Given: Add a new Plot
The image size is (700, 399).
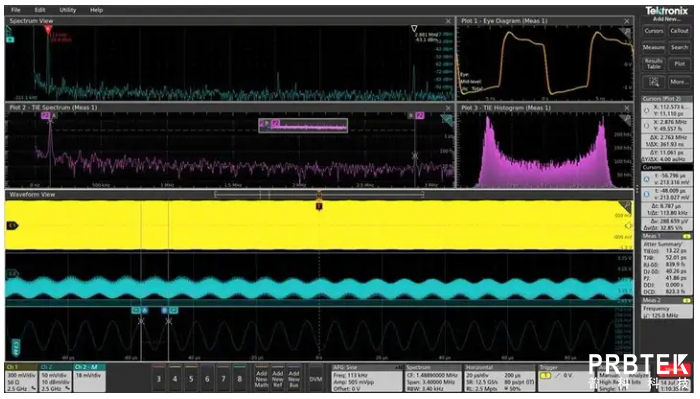Looking at the screenshot, I should point(679,64).
